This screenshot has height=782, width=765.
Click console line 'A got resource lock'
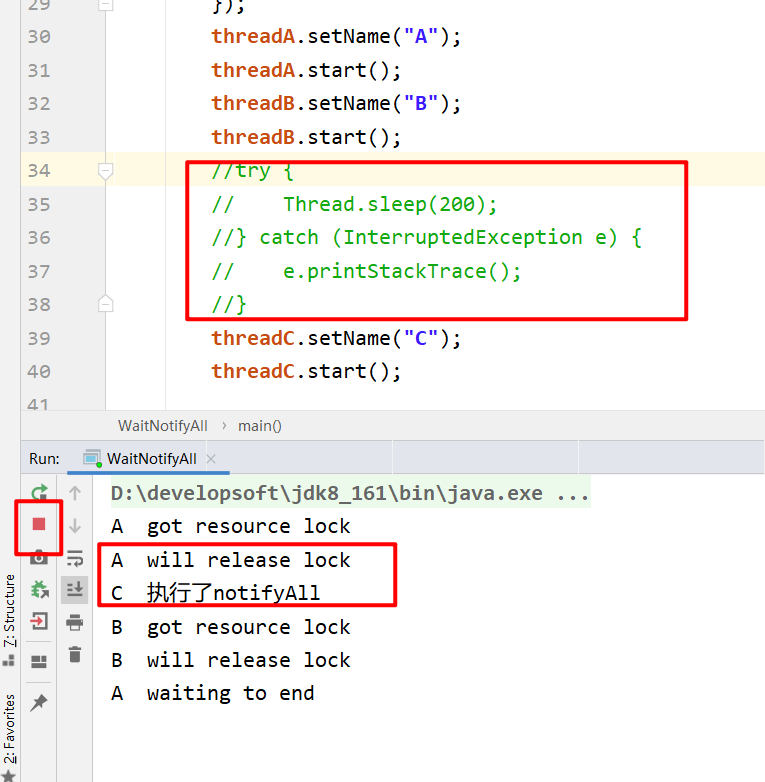[x=230, y=526]
